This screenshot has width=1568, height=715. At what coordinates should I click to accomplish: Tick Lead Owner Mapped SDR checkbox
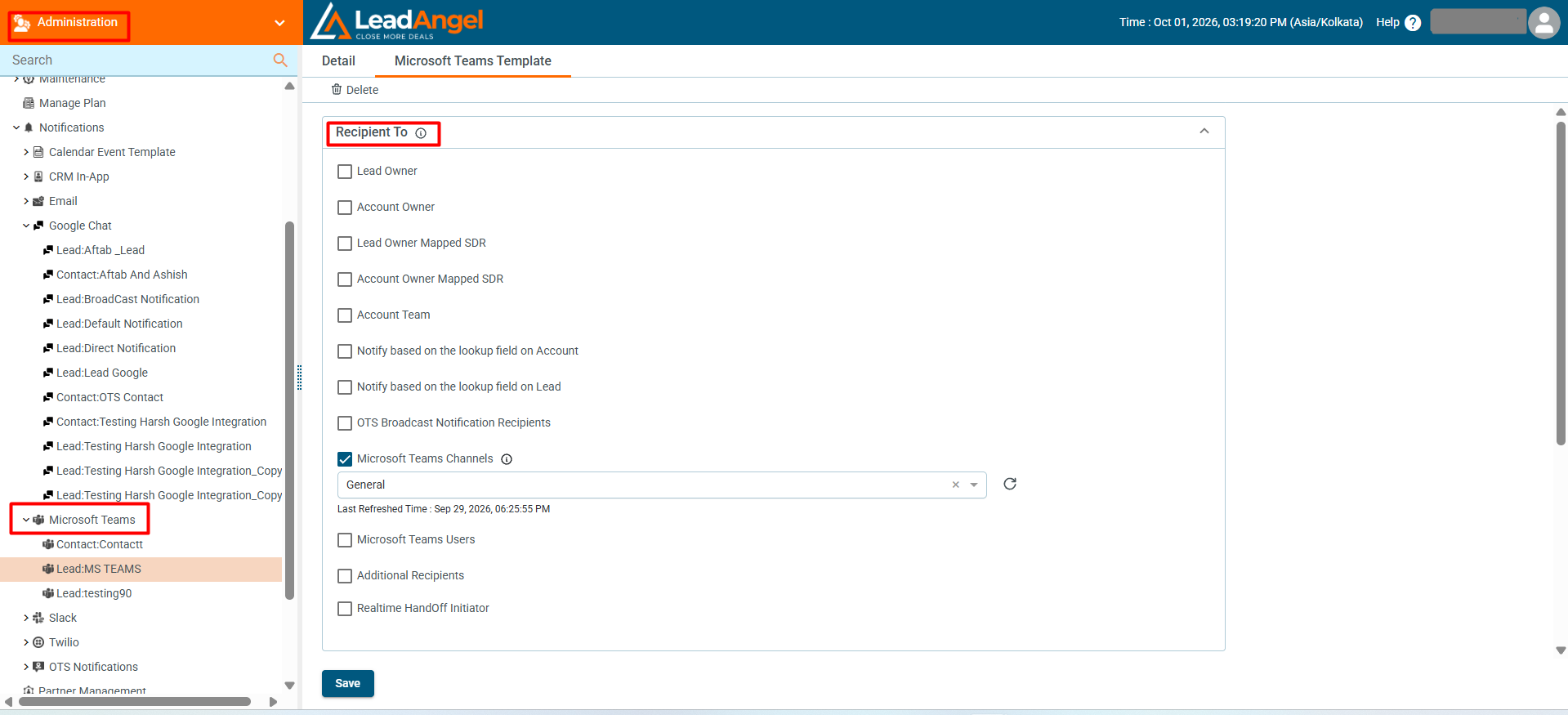click(x=345, y=244)
